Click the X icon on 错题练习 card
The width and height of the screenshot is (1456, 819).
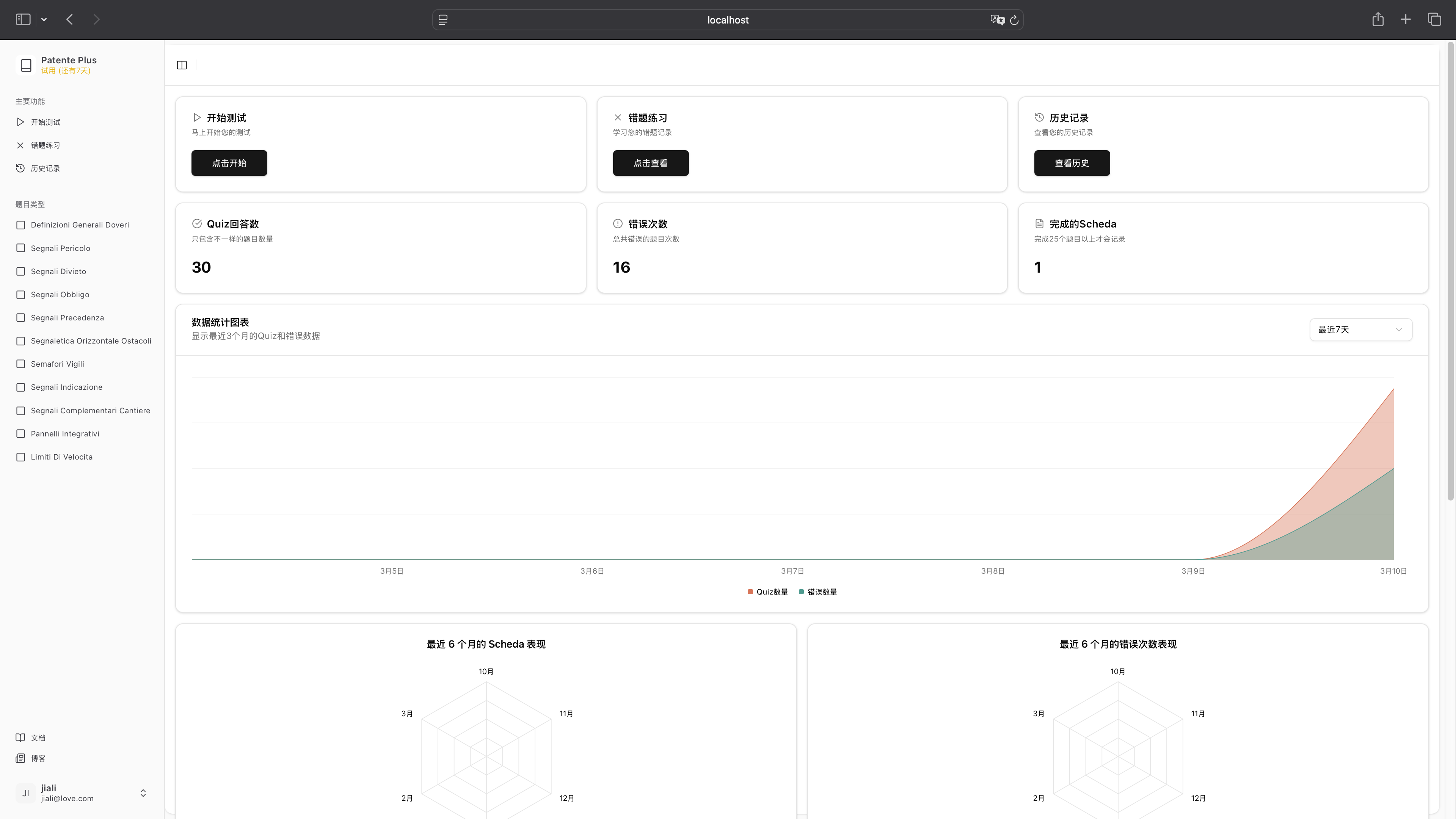pos(618,117)
